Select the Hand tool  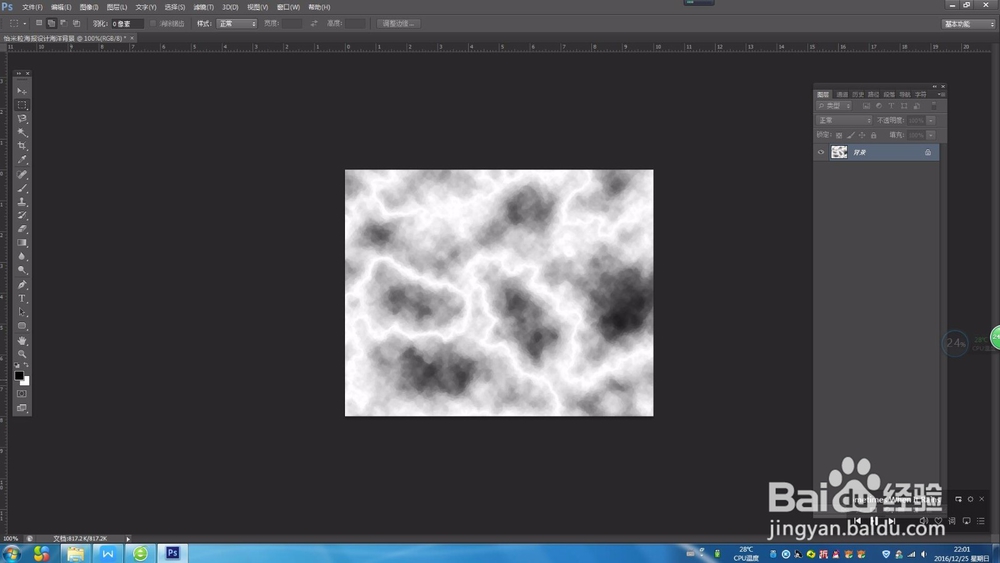click(22, 340)
